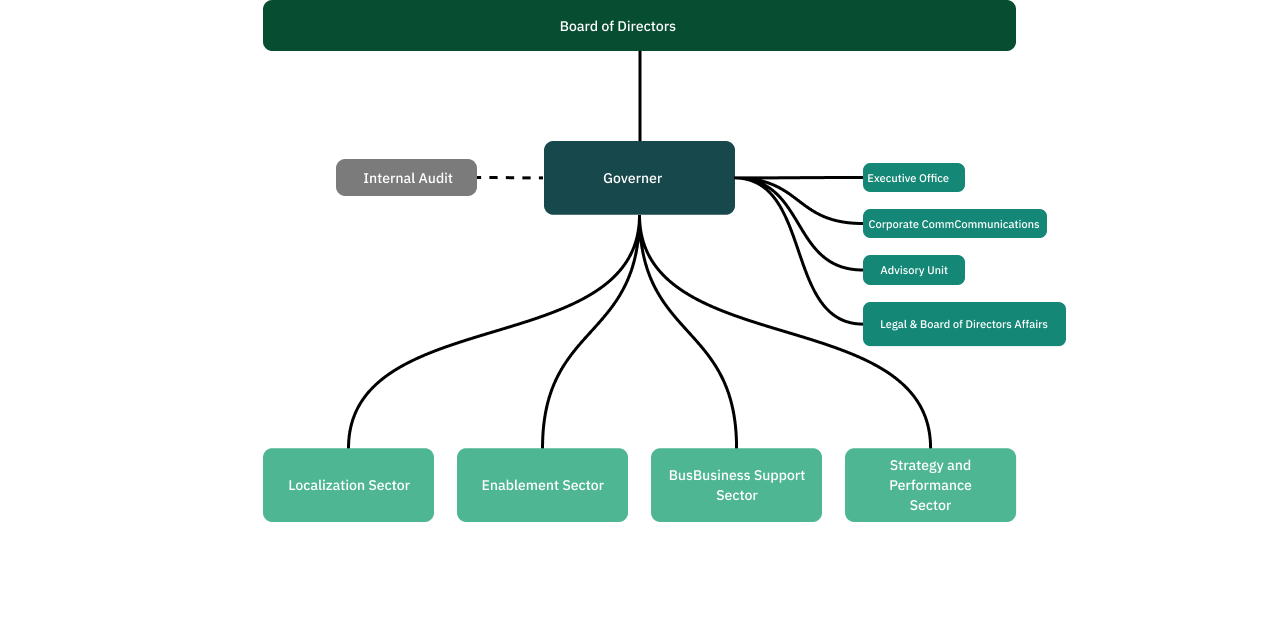
Task: Select the 'Executive Office' text label
Action: (x=908, y=178)
